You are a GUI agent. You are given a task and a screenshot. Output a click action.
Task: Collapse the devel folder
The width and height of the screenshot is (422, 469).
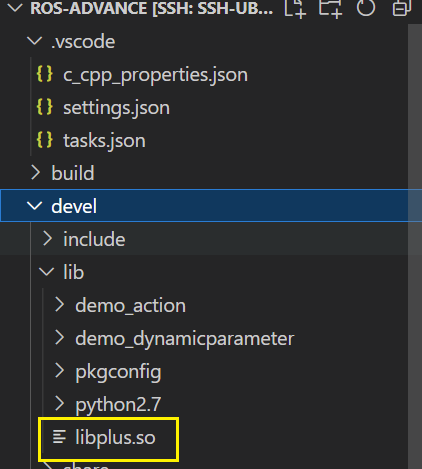[x=34, y=206]
